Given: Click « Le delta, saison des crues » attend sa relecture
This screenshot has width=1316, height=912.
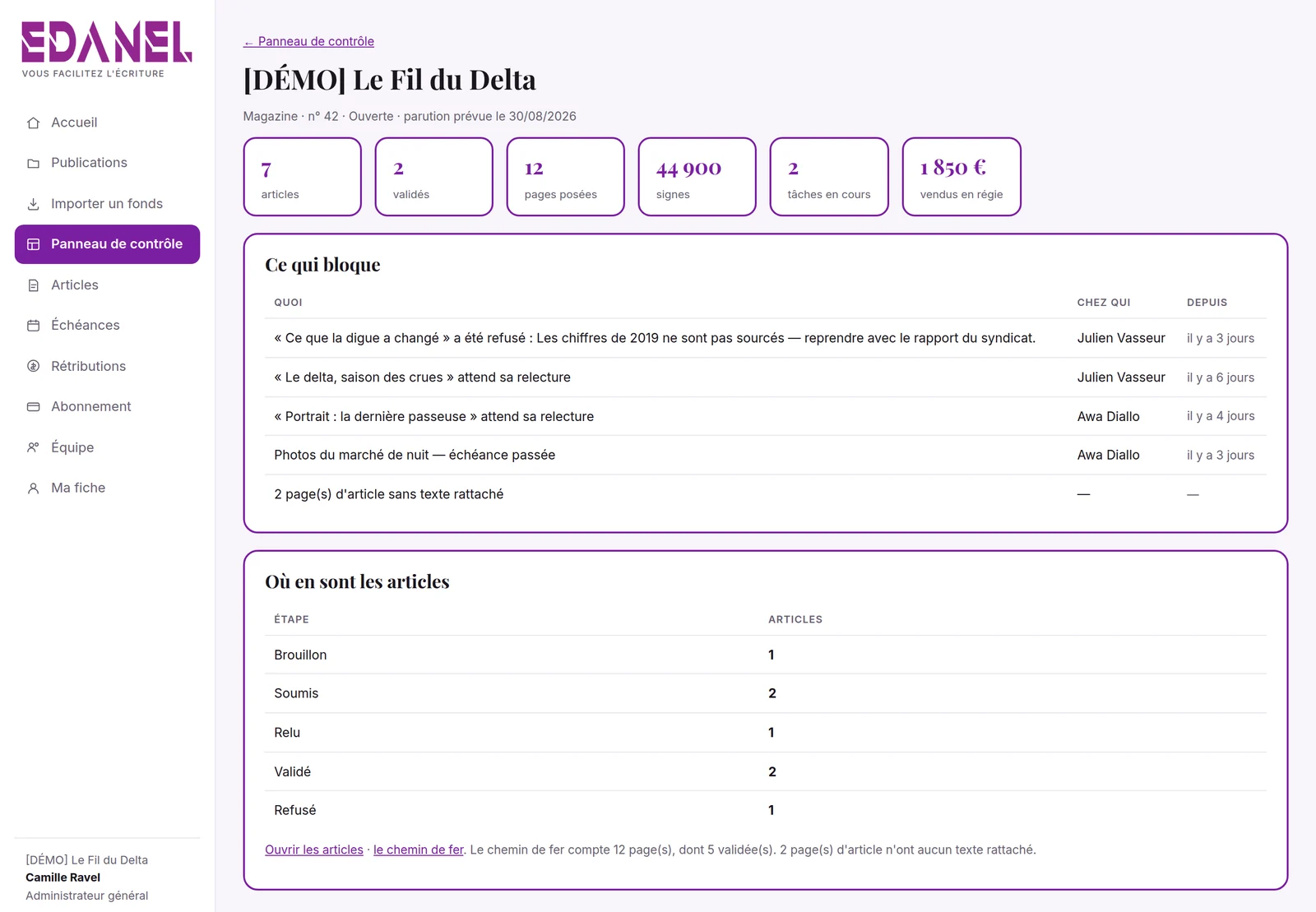Looking at the screenshot, I should tap(422, 377).
